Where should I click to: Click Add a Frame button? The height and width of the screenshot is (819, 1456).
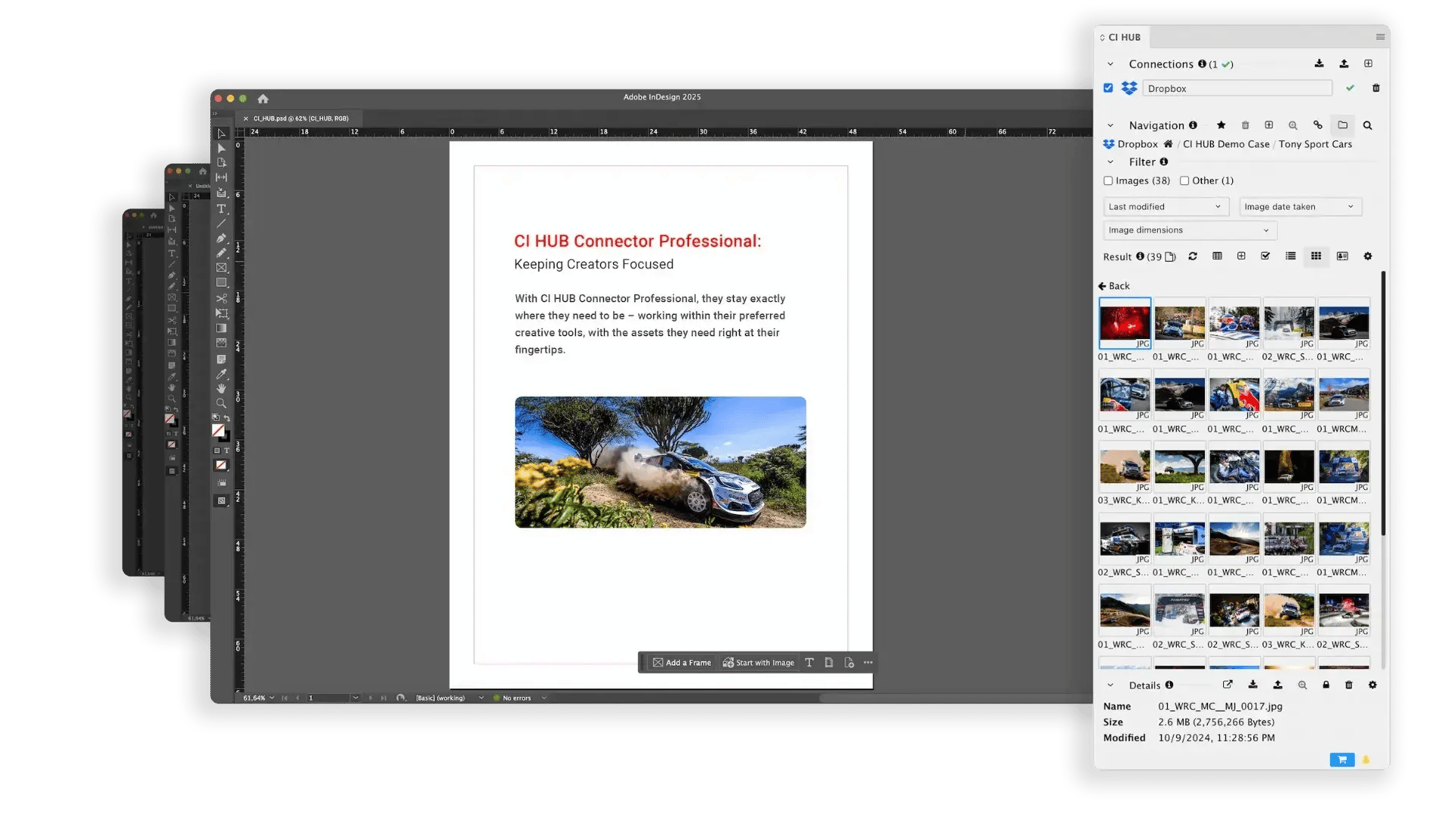682,663
